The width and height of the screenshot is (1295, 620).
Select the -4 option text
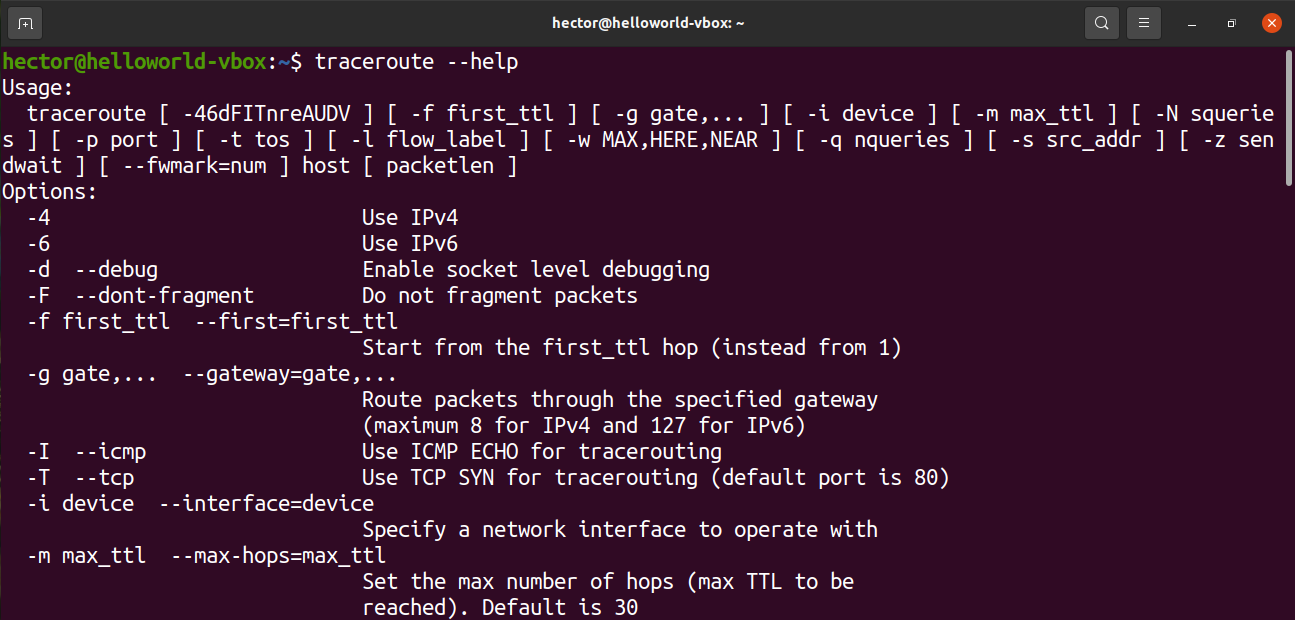point(38,217)
